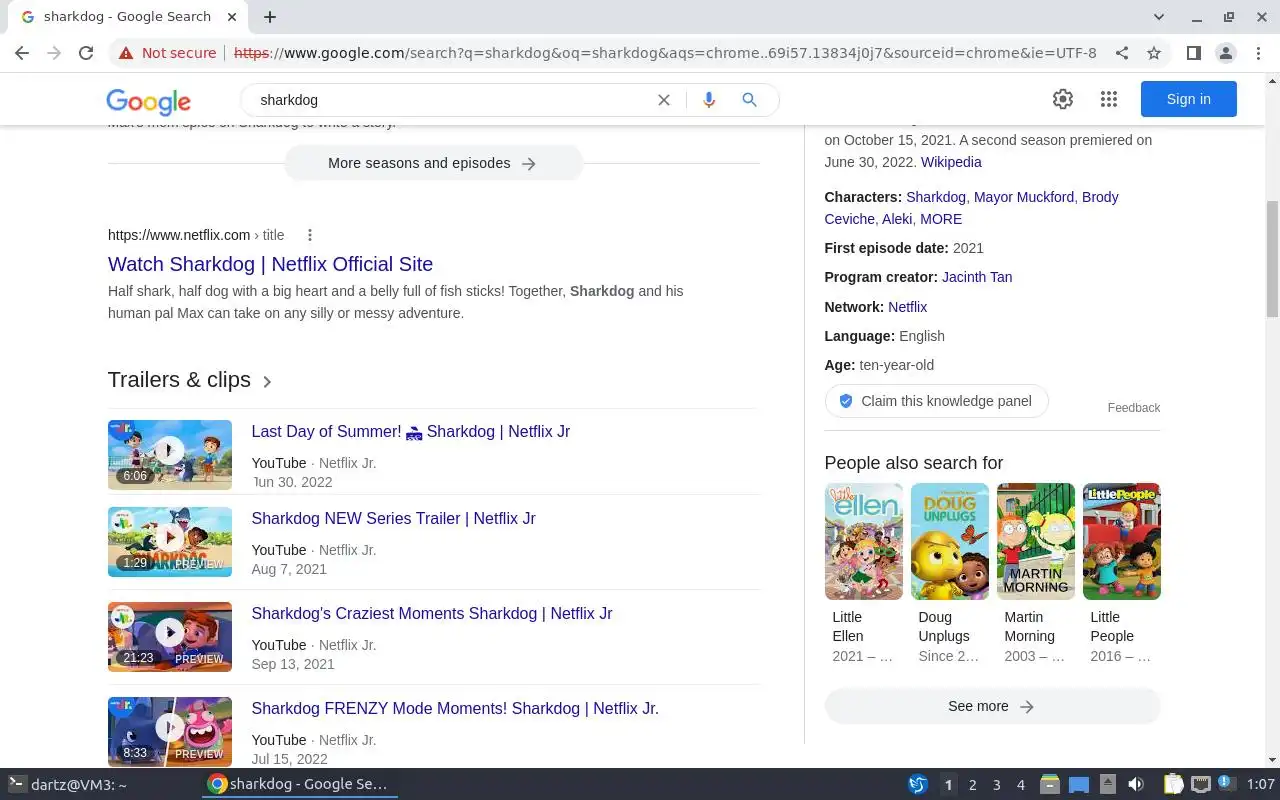Viewport: 1280px width, 800px height.
Task: Click the page vertical scrollbar
Action: coord(1272,258)
